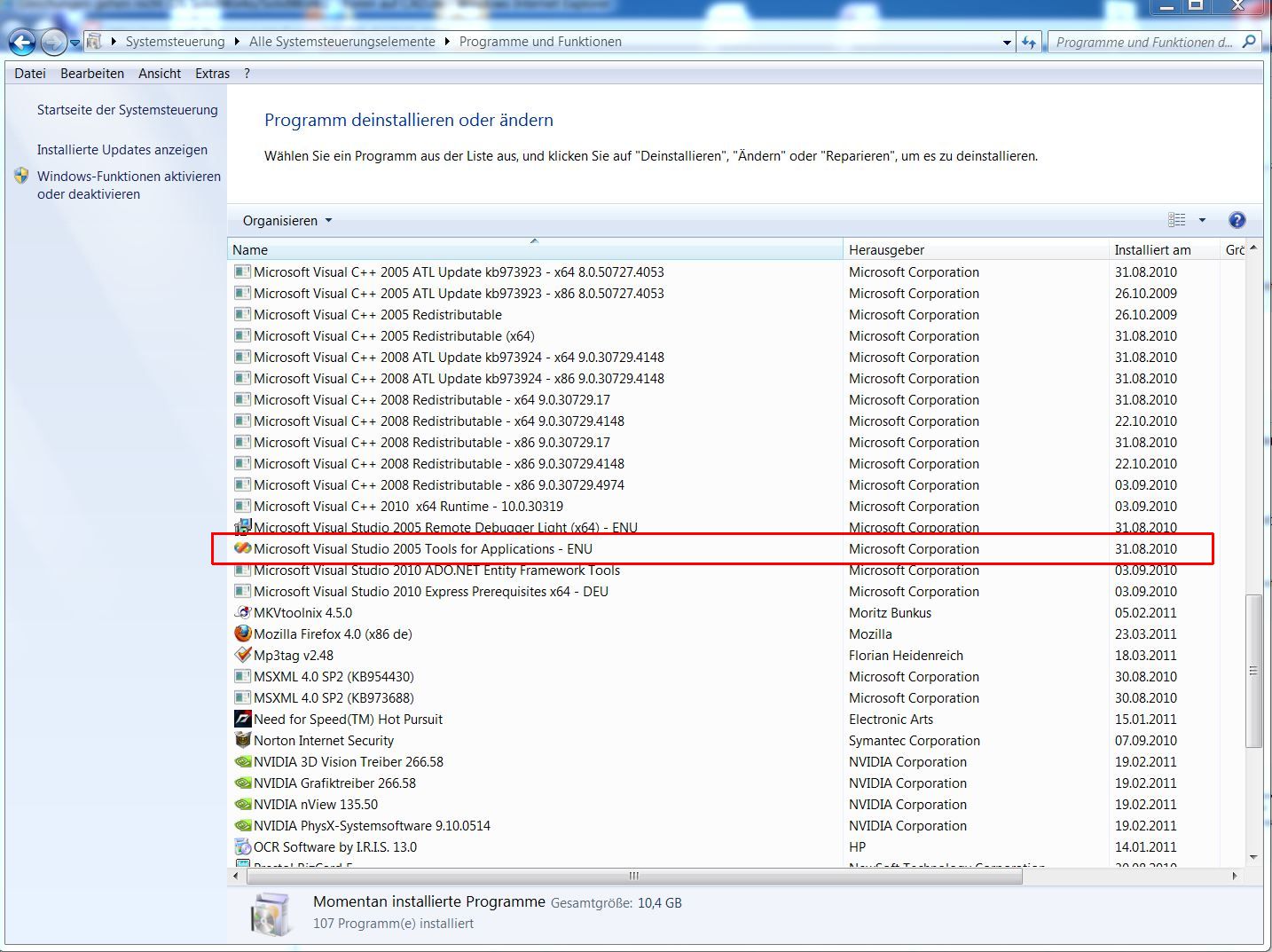
Task: Click horizontal scrollbar left arrow
Action: pyautogui.click(x=235, y=876)
